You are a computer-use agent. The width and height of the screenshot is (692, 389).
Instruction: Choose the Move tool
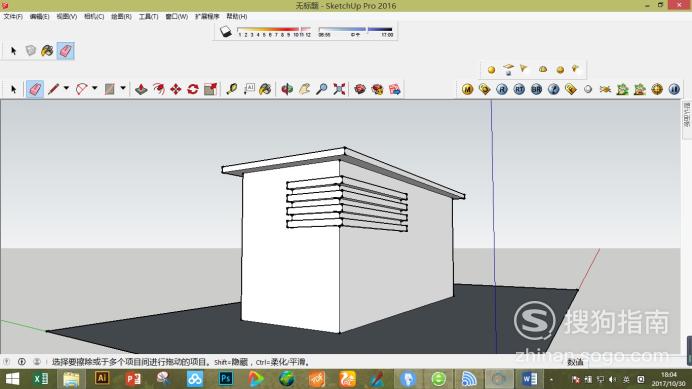pyautogui.click(x=176, y=89)
